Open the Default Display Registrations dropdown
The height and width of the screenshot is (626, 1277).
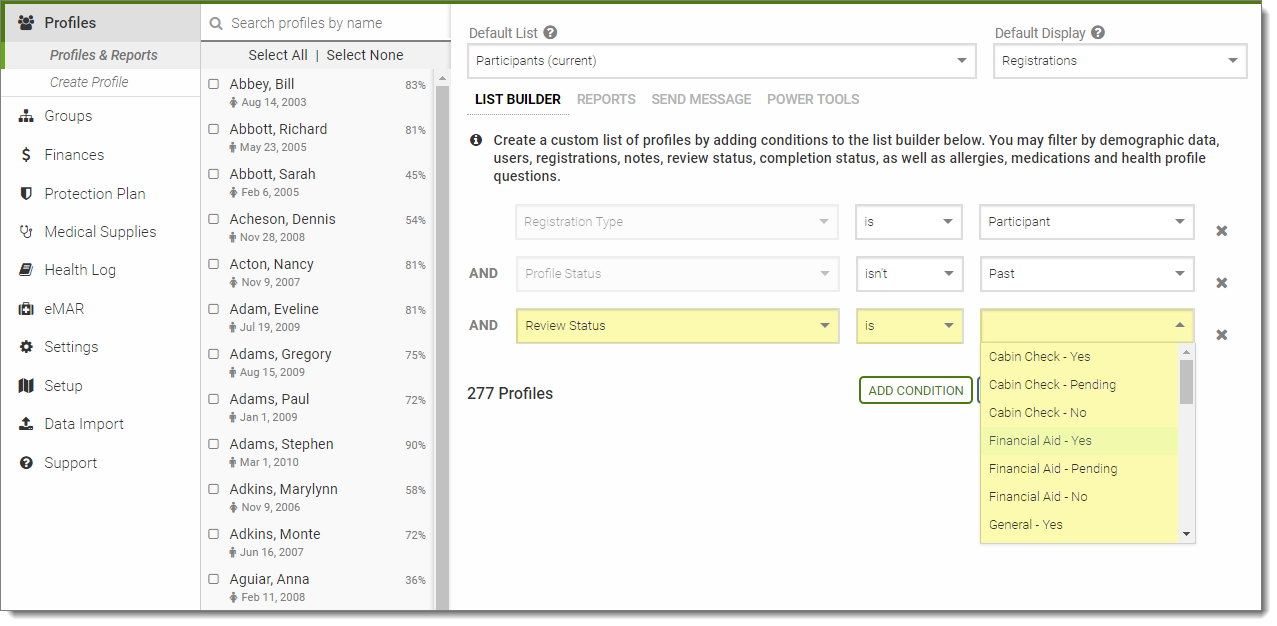[1120, 61]
